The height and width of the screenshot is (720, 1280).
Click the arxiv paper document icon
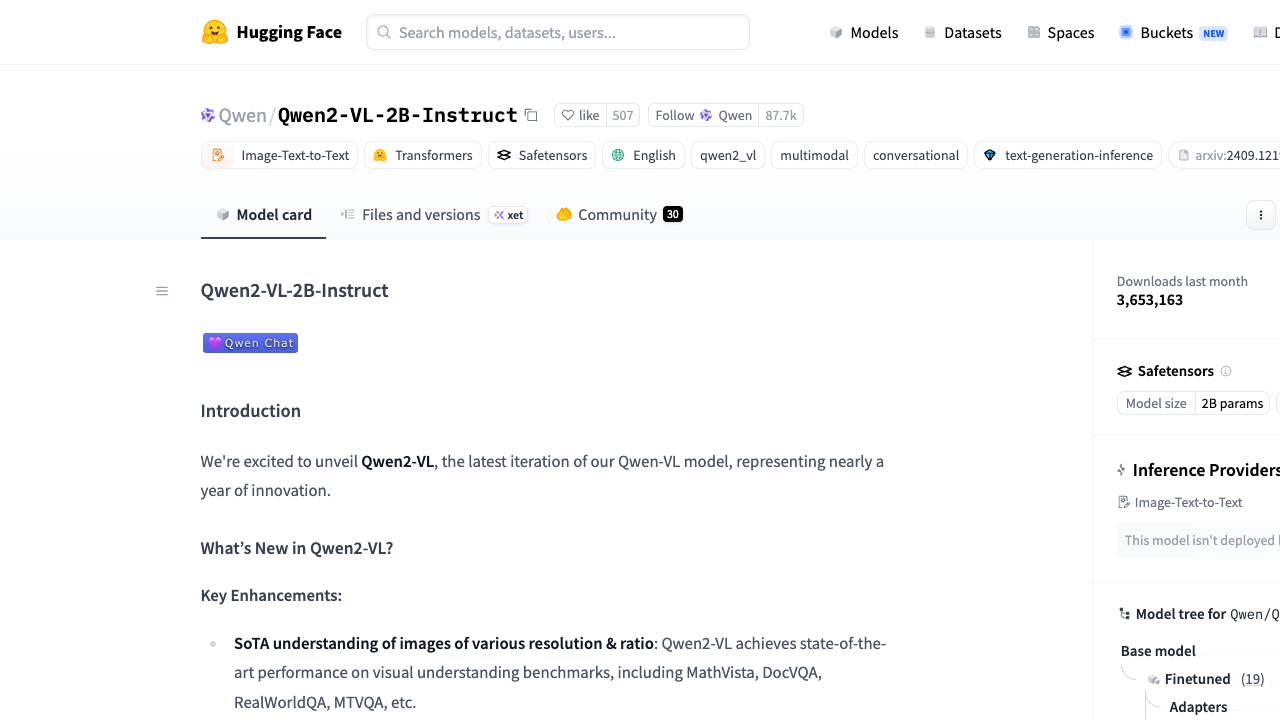coord(1184,155)
